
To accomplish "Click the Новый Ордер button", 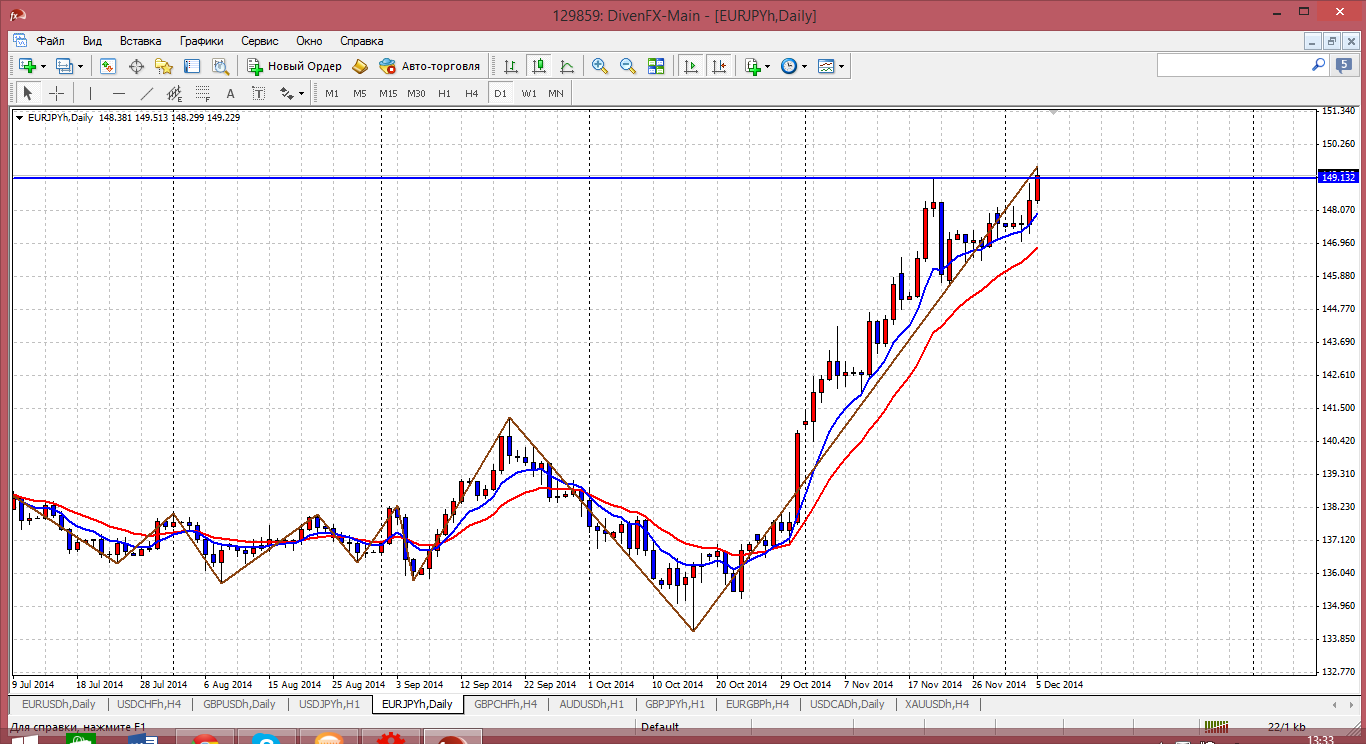I will [x=295, y=66].
